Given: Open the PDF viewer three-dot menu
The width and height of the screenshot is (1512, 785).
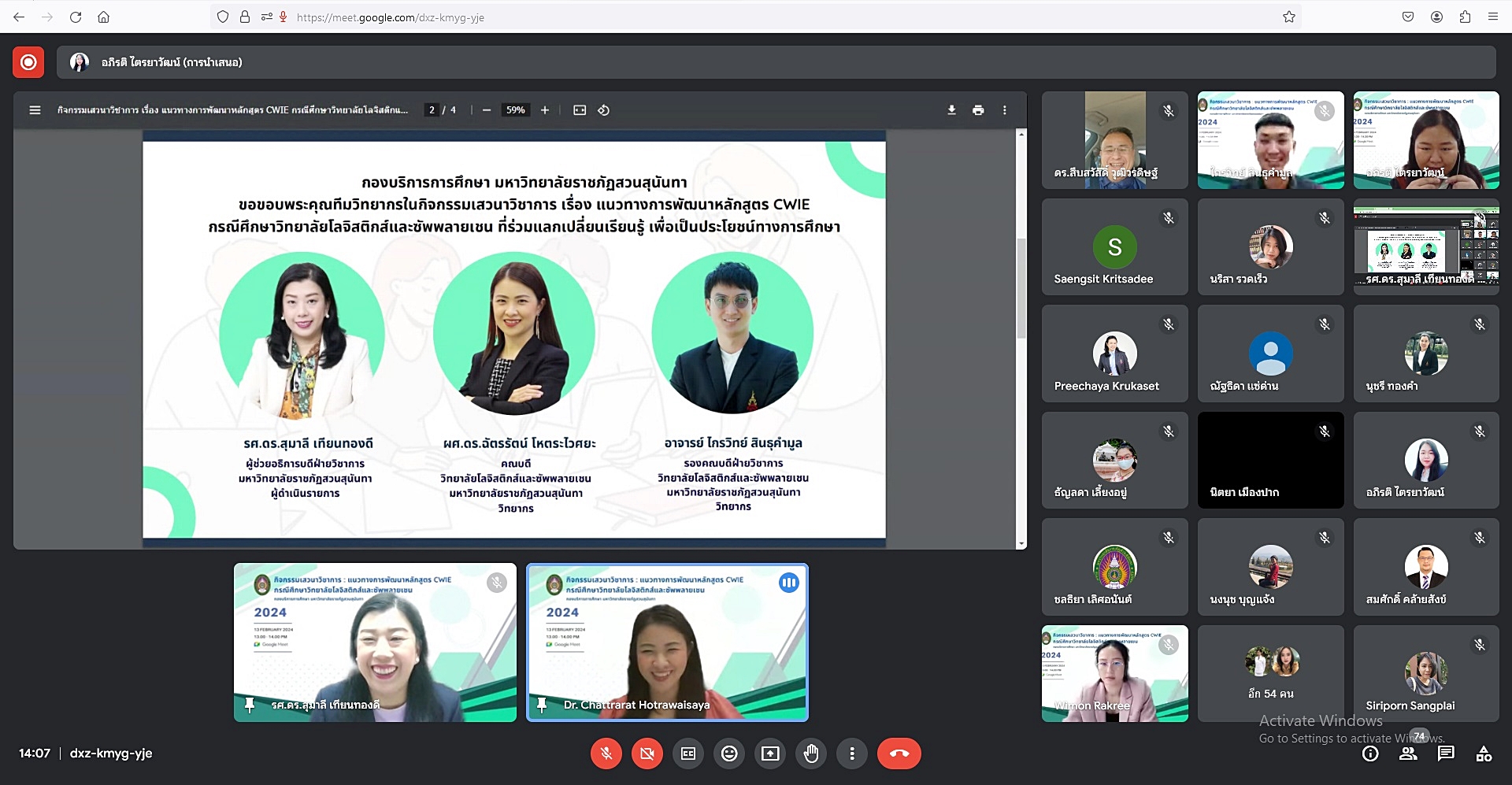Looking at the screenshot, I should [1005, 110].
